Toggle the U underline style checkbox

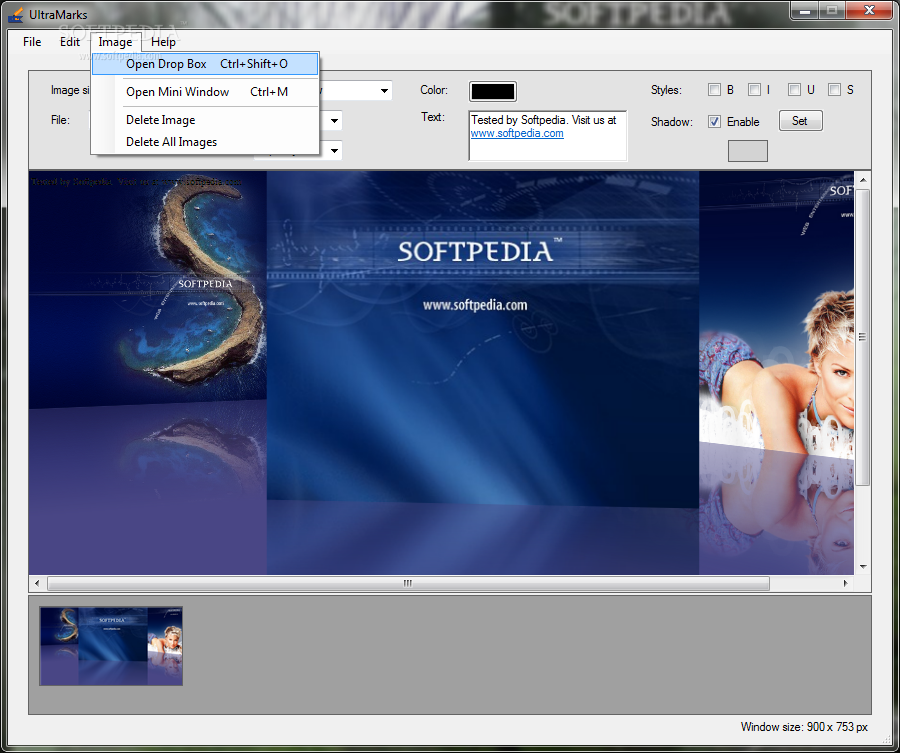coord(794,90)
